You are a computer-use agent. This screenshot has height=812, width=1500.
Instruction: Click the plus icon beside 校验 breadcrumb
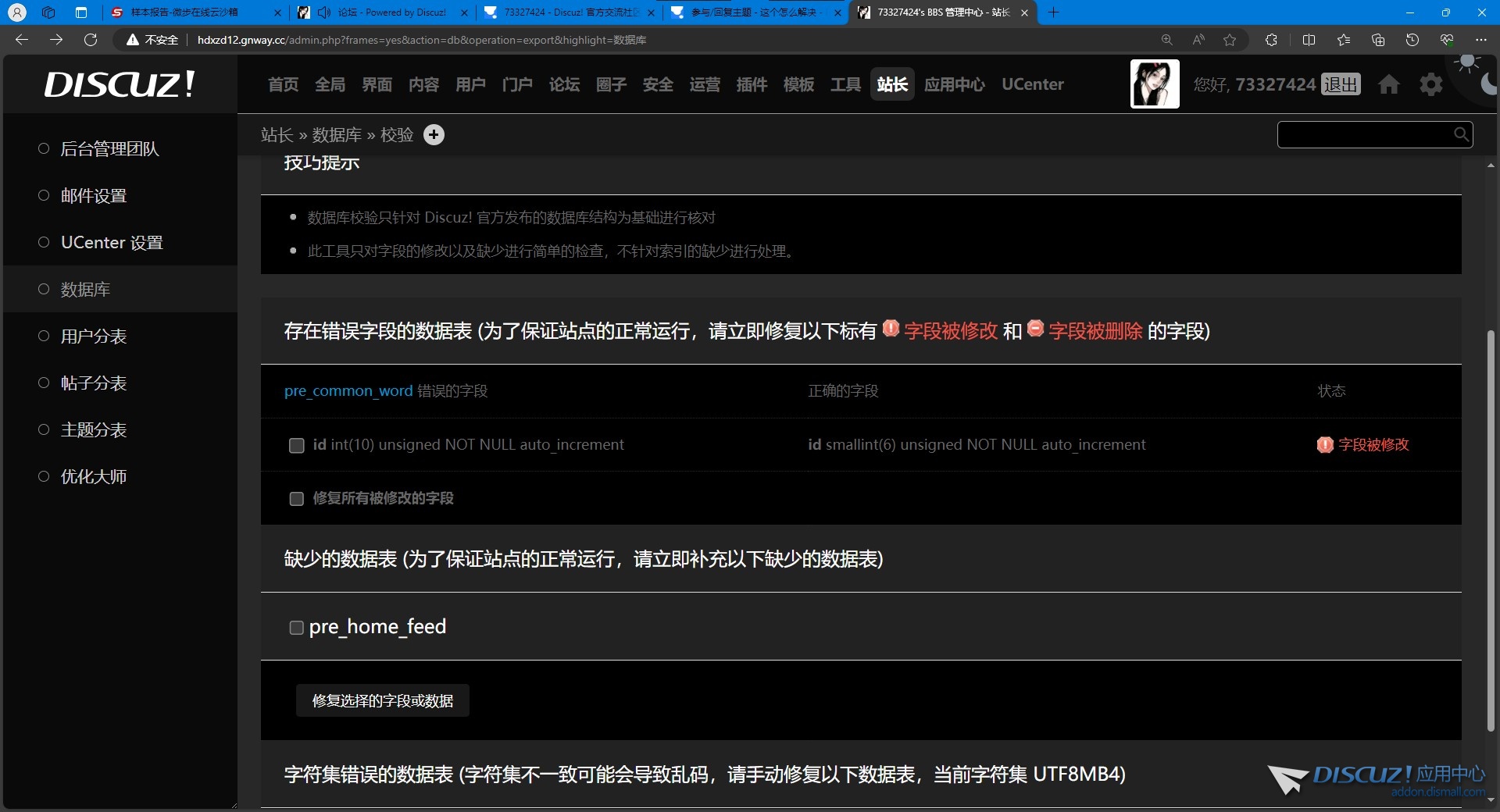pos(434,135)
